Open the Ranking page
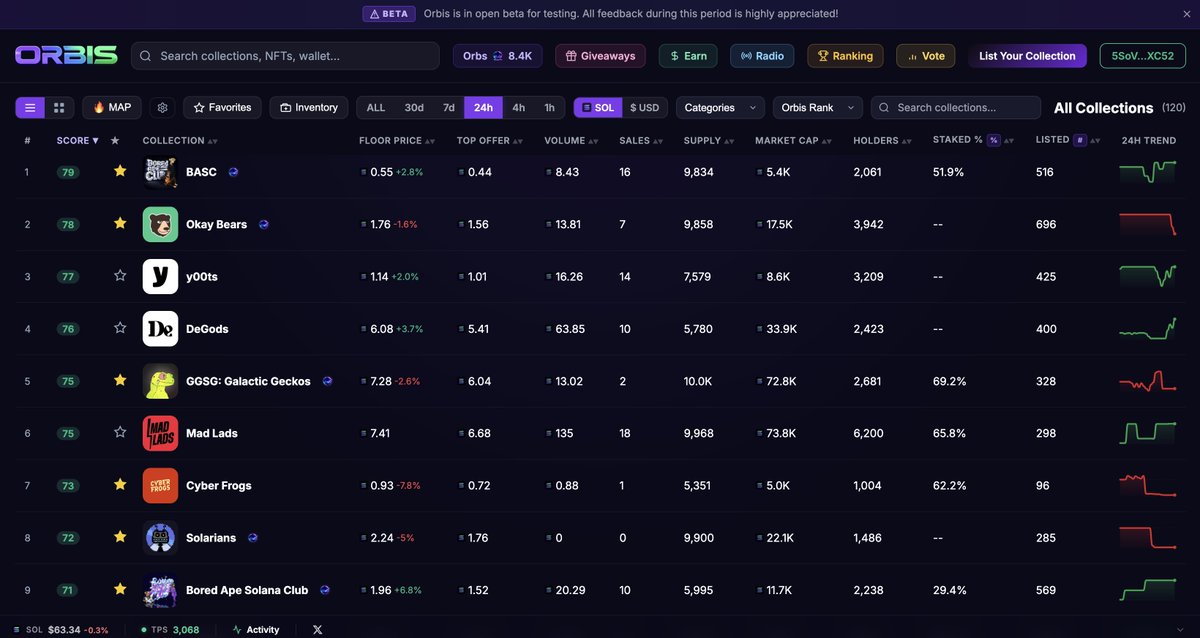 coord(846,56)
